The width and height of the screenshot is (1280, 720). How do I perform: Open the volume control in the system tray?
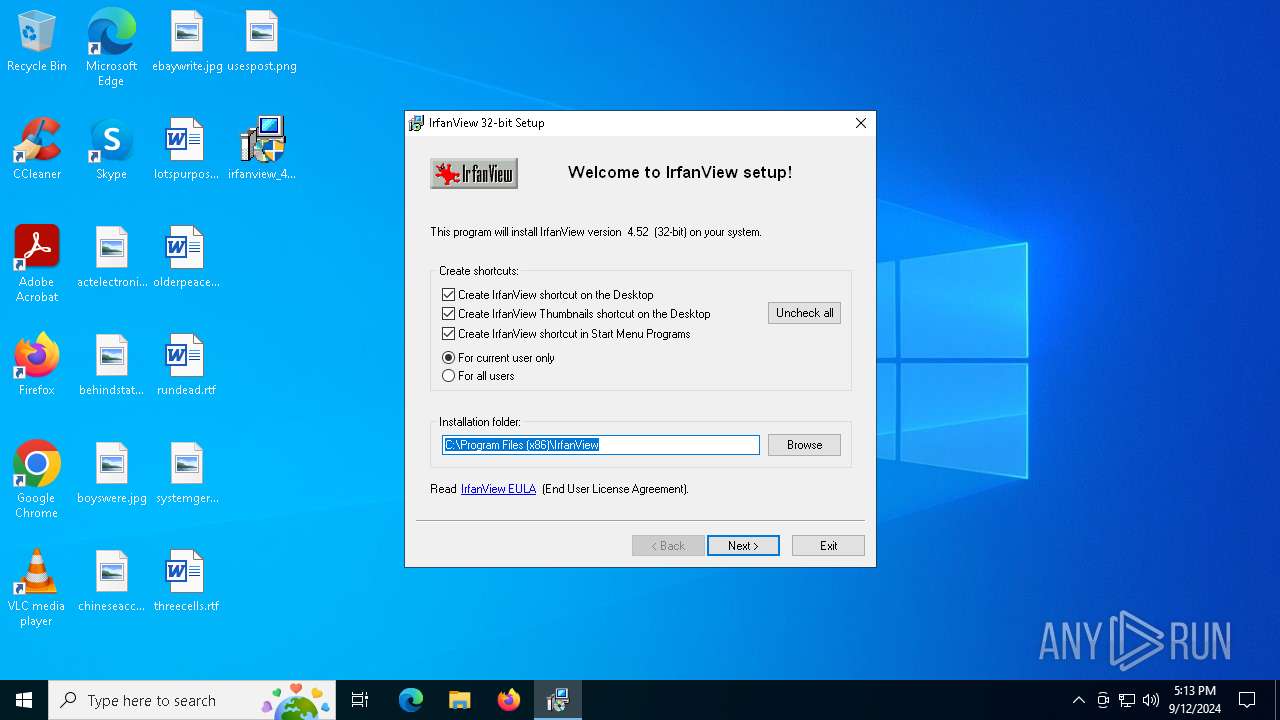point(1151,700)
